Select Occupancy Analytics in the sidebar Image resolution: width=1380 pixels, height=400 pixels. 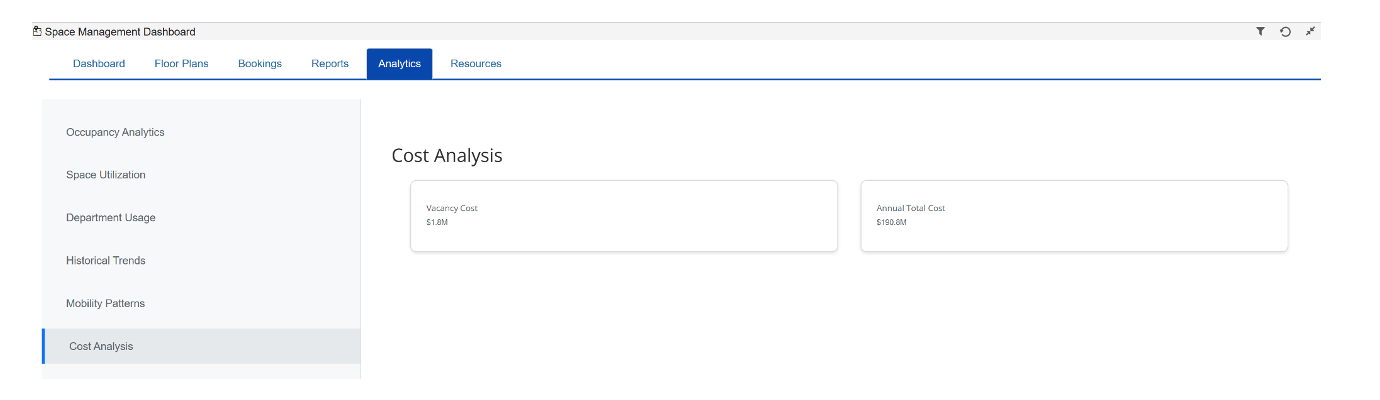click(115, 132)
